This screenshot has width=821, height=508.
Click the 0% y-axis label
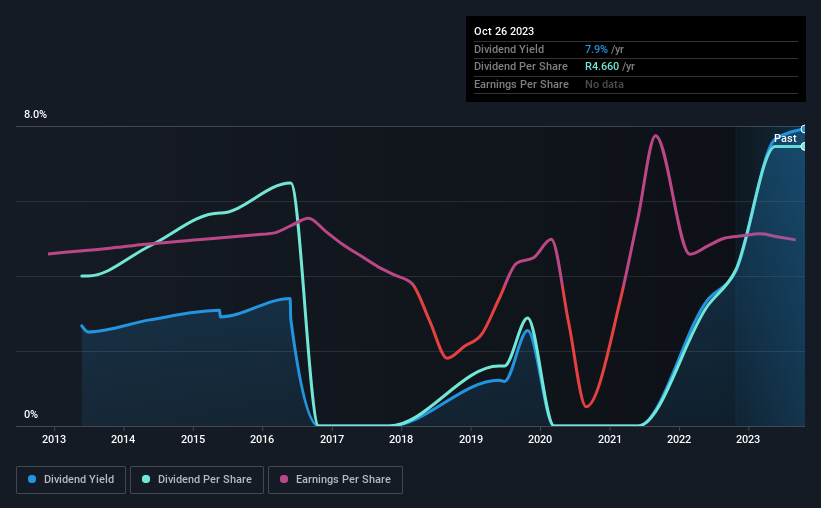pyautogui.click(x=31, y=414)
